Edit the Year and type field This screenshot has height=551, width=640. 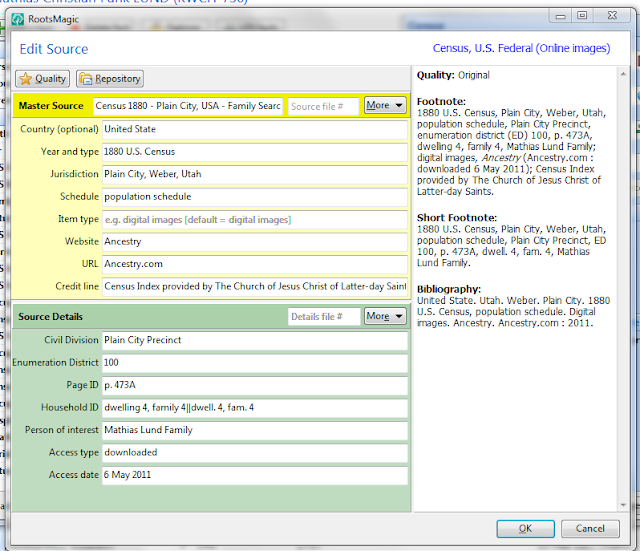pos(255,152)
